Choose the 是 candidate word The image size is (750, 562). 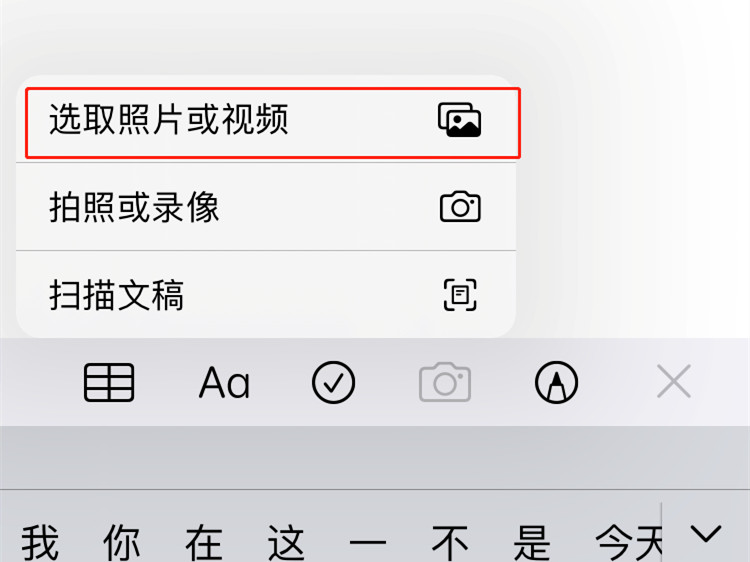click(532, 543)
